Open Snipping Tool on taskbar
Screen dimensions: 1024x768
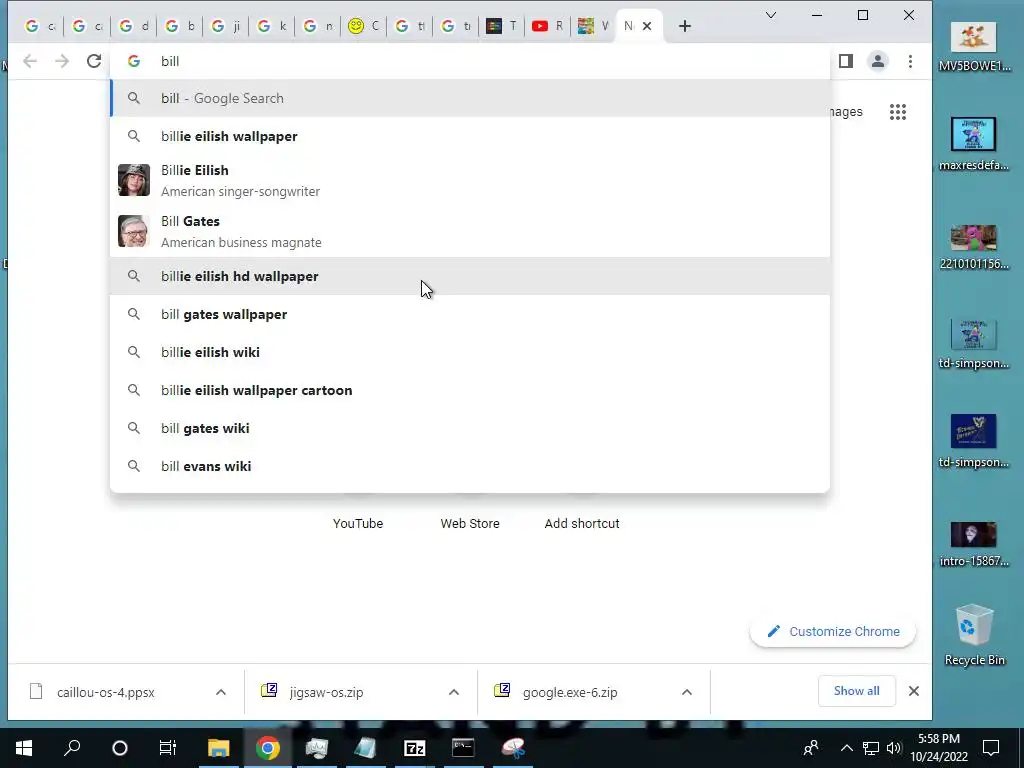[513, 747]
